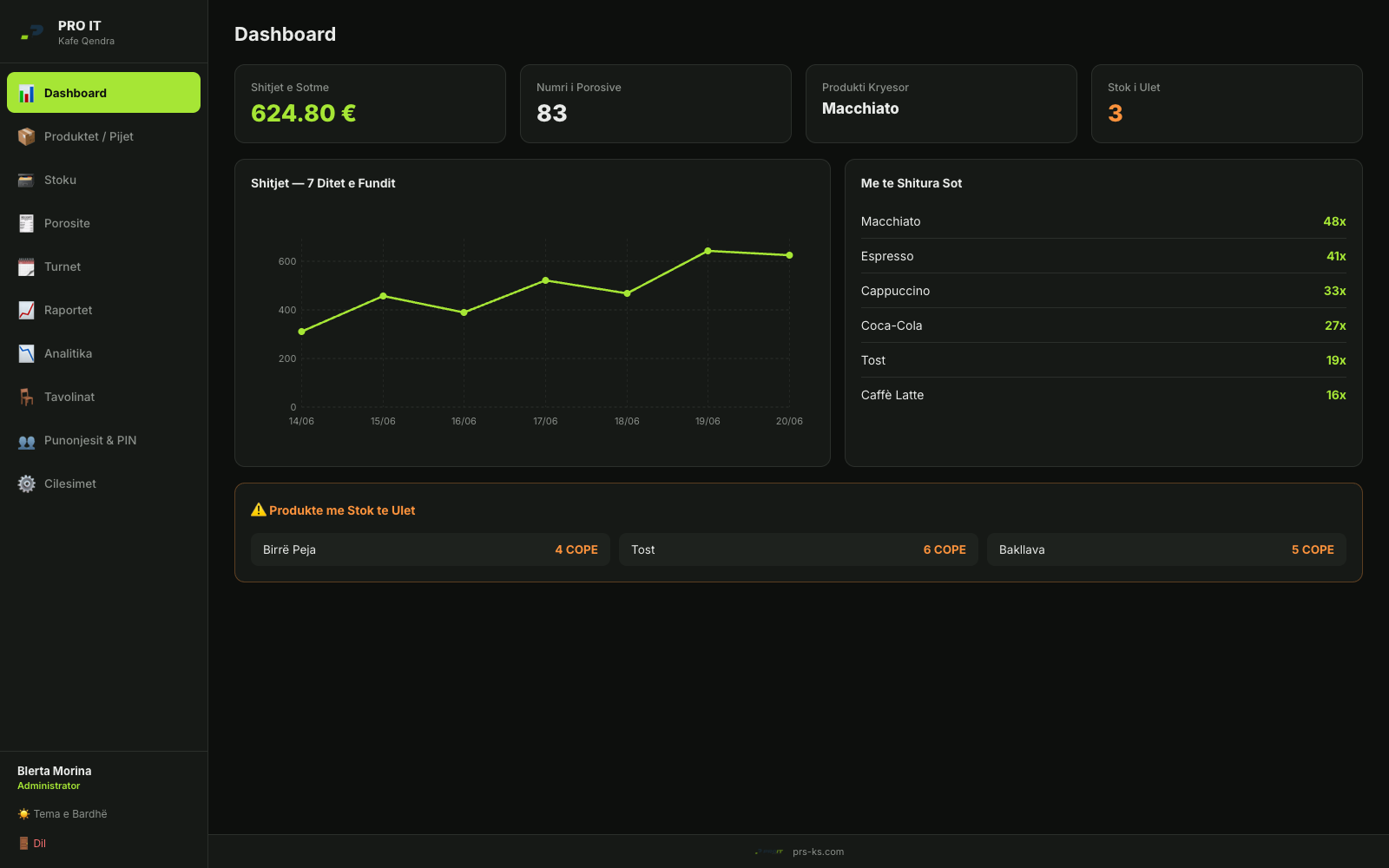This screenshot has height=868, width=1389.
Task: Click the small logo in the footer
Action: (x=769, y=852)
